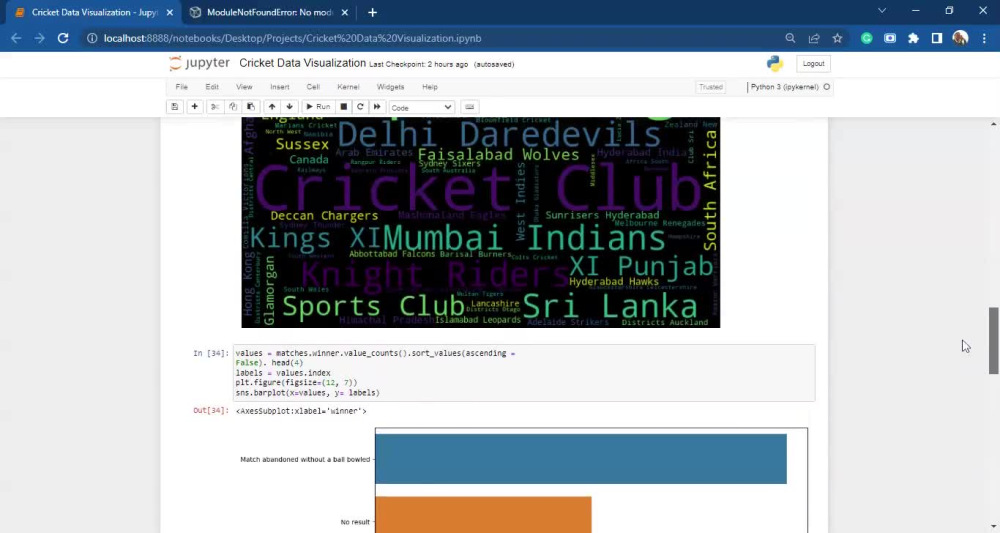Click Python 3 (ipykernel) kernel name

click(784, 87)
